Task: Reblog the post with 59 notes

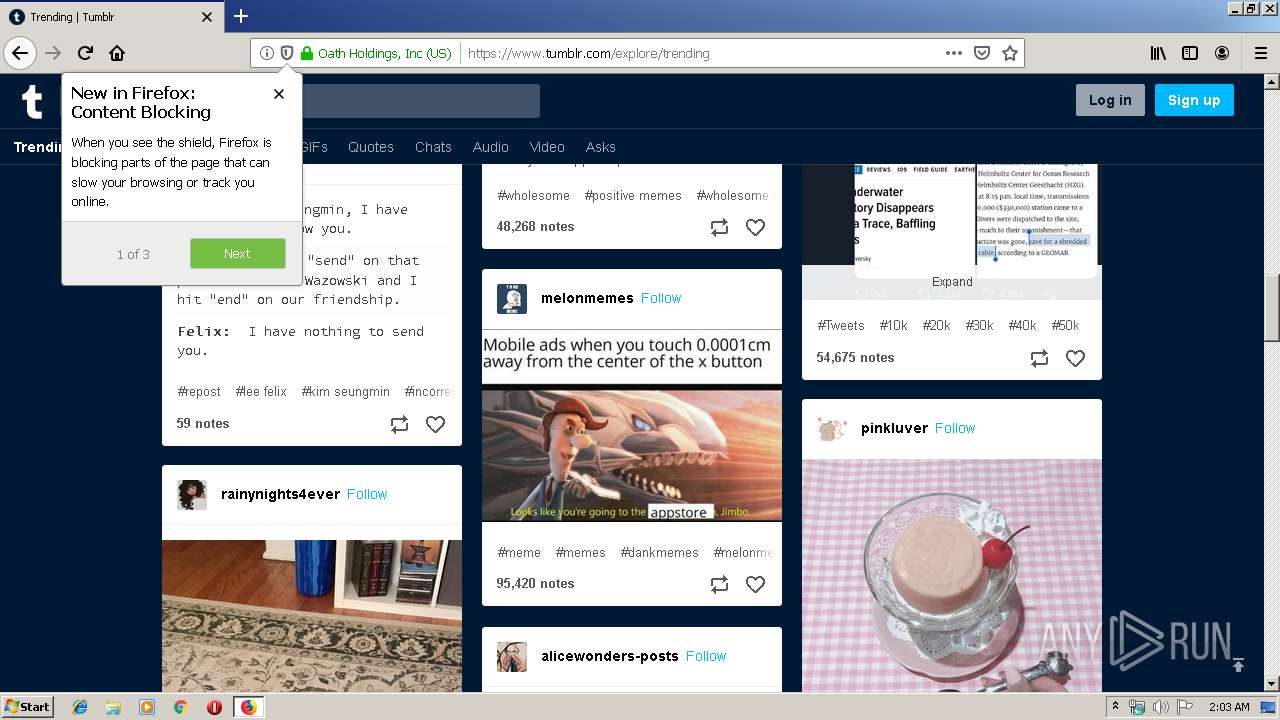Action: click(x=399, y=424)
